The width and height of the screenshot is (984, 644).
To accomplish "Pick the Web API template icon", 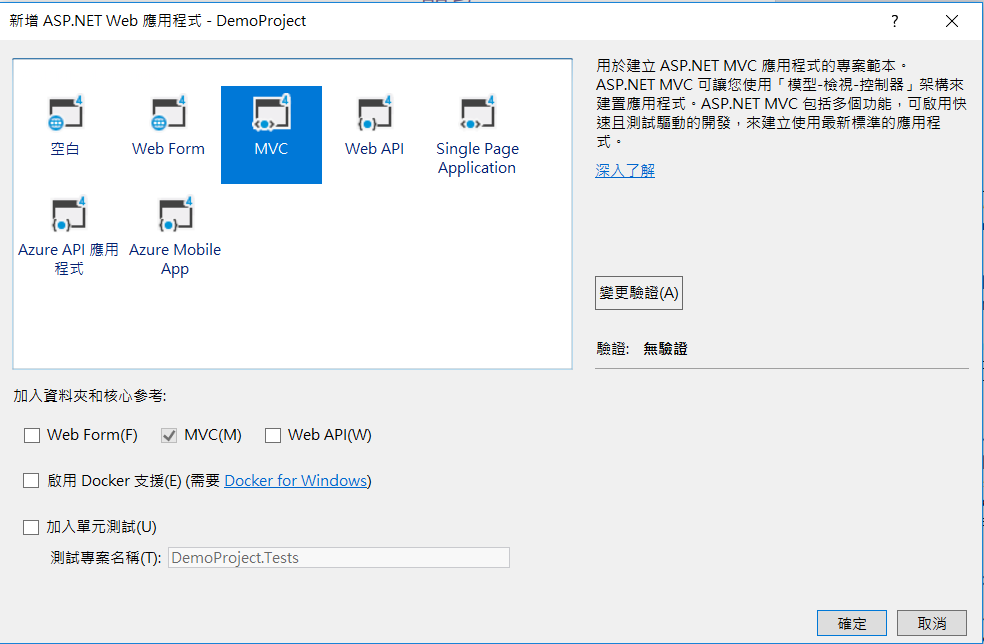I will pyautogui.click(x=374, y=127).
